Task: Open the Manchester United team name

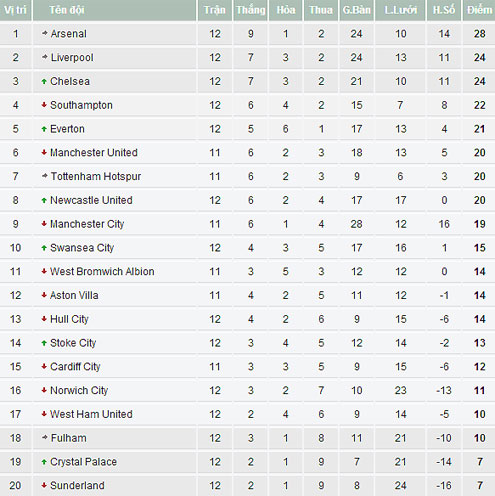Action: [94, 153]
